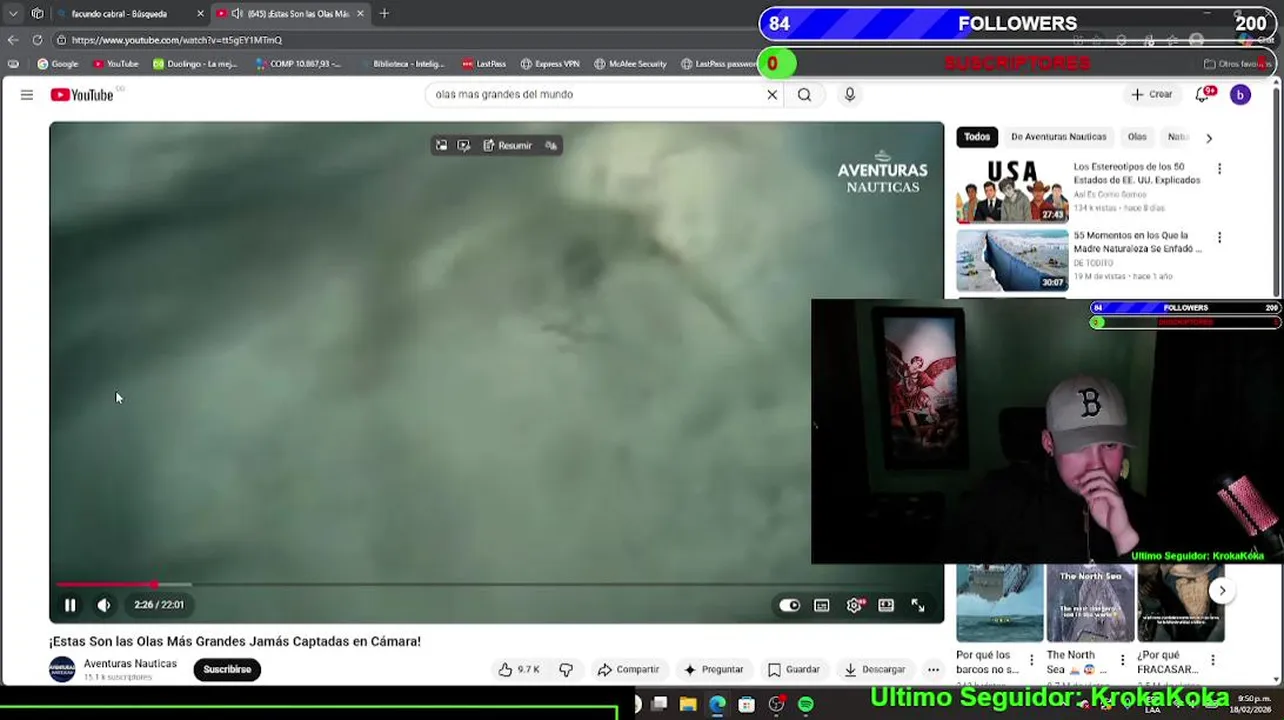
Task: Open a new browser tab
Action: 384,14
